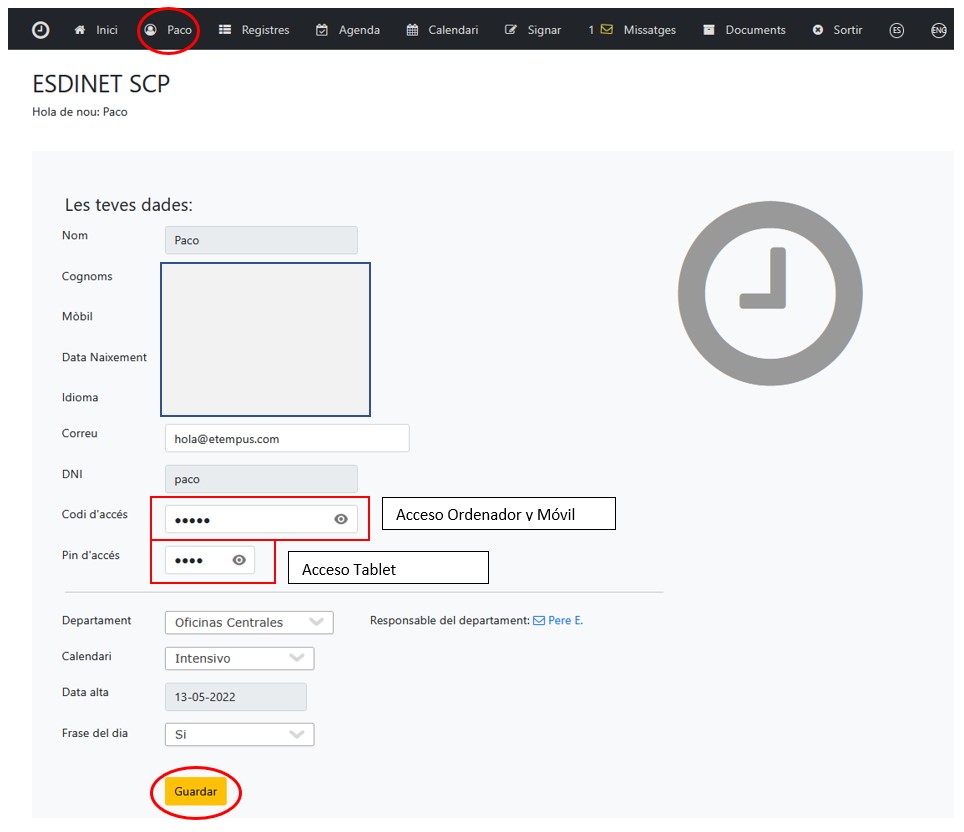Click the Data Naixement label

104,357
